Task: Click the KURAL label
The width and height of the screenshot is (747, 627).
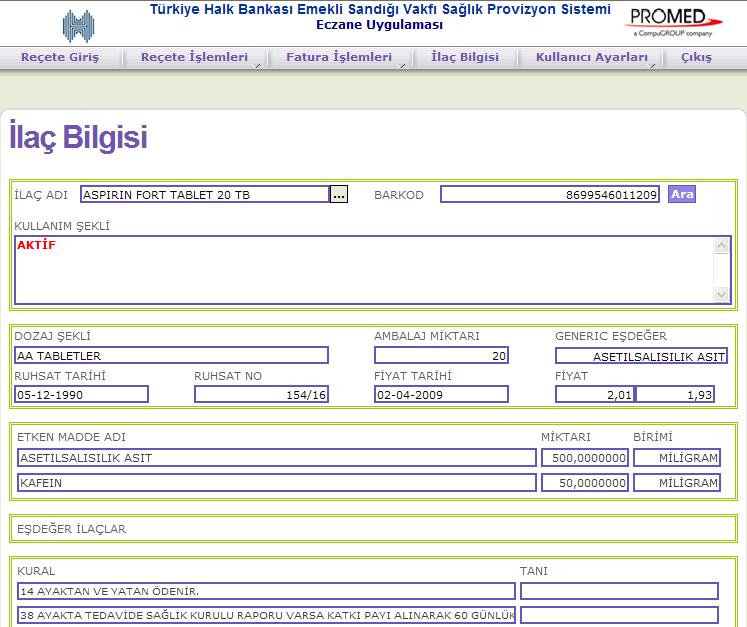Action: [x=36, y=571]
